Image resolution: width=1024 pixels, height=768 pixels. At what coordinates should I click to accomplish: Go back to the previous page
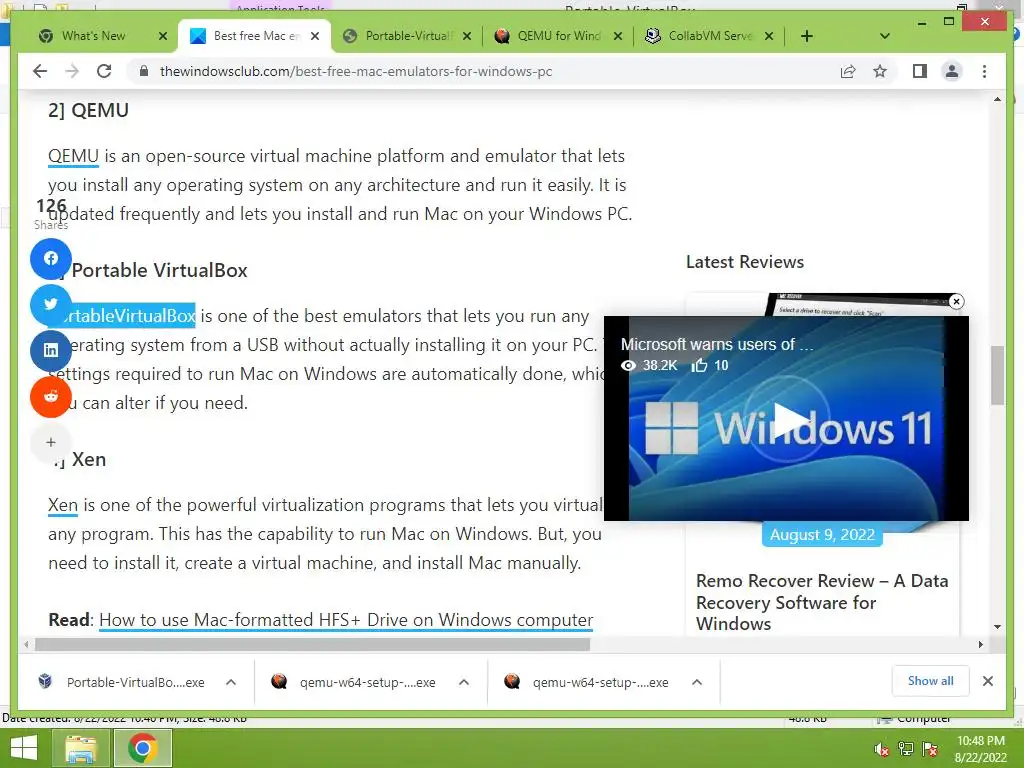[x=40, y=71]
